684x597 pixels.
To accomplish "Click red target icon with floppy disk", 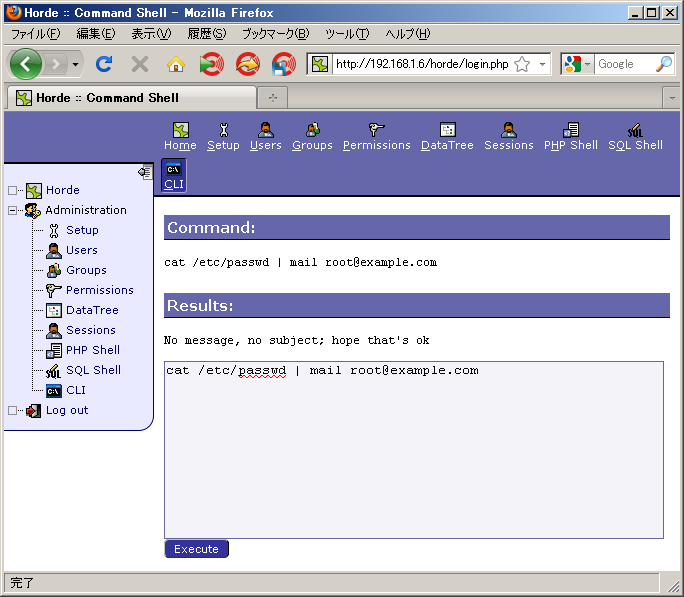I will coord(284,65).
